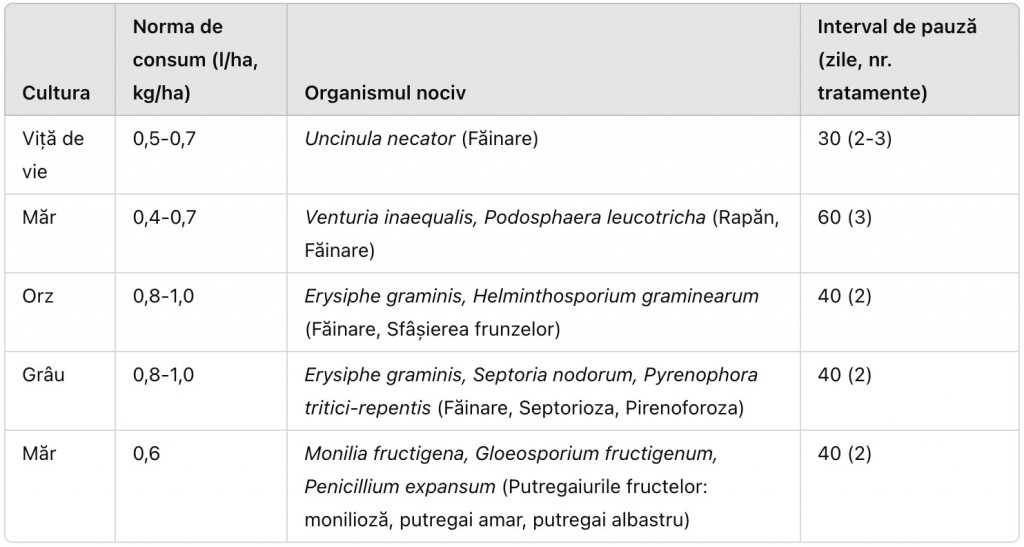Click the Septoria nodorum organism cell
Viewport: 1024px width, 547px height.
(x=530, y=390)
